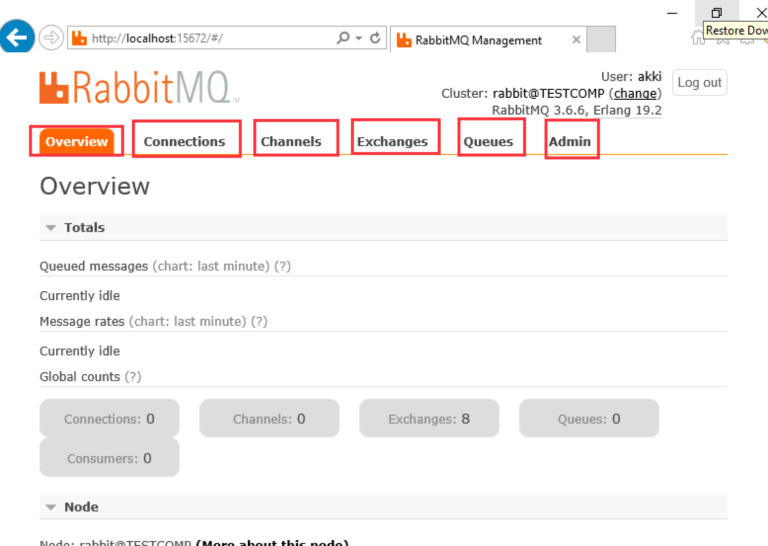Click the Restore Down window button

(717, 12)
